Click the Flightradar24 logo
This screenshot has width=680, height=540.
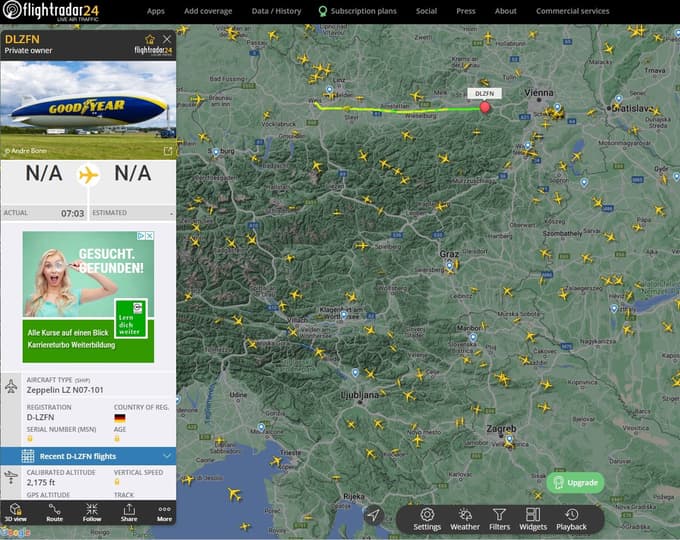(x=51, y=11)
